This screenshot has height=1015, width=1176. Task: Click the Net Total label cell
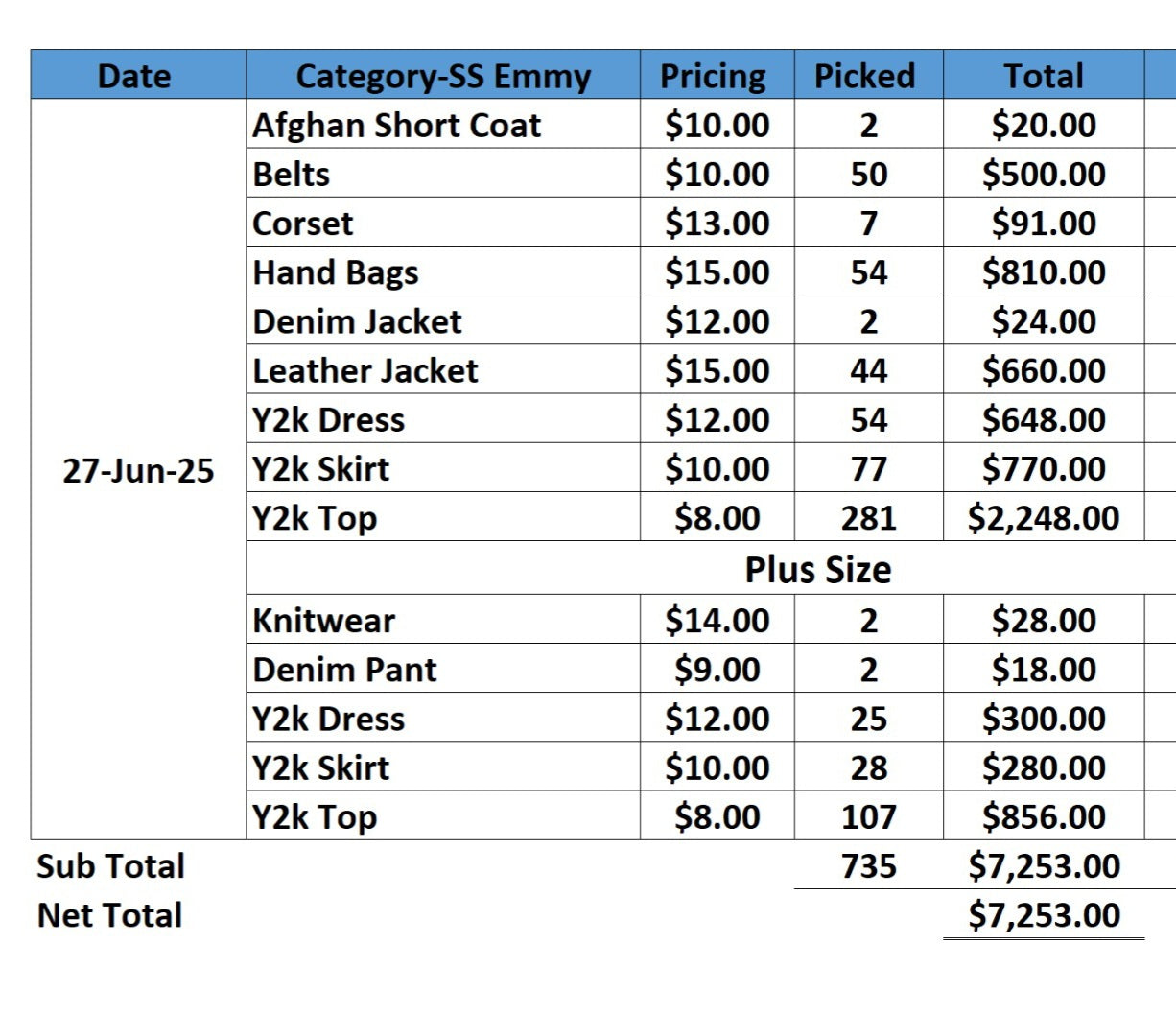point(110,914)
